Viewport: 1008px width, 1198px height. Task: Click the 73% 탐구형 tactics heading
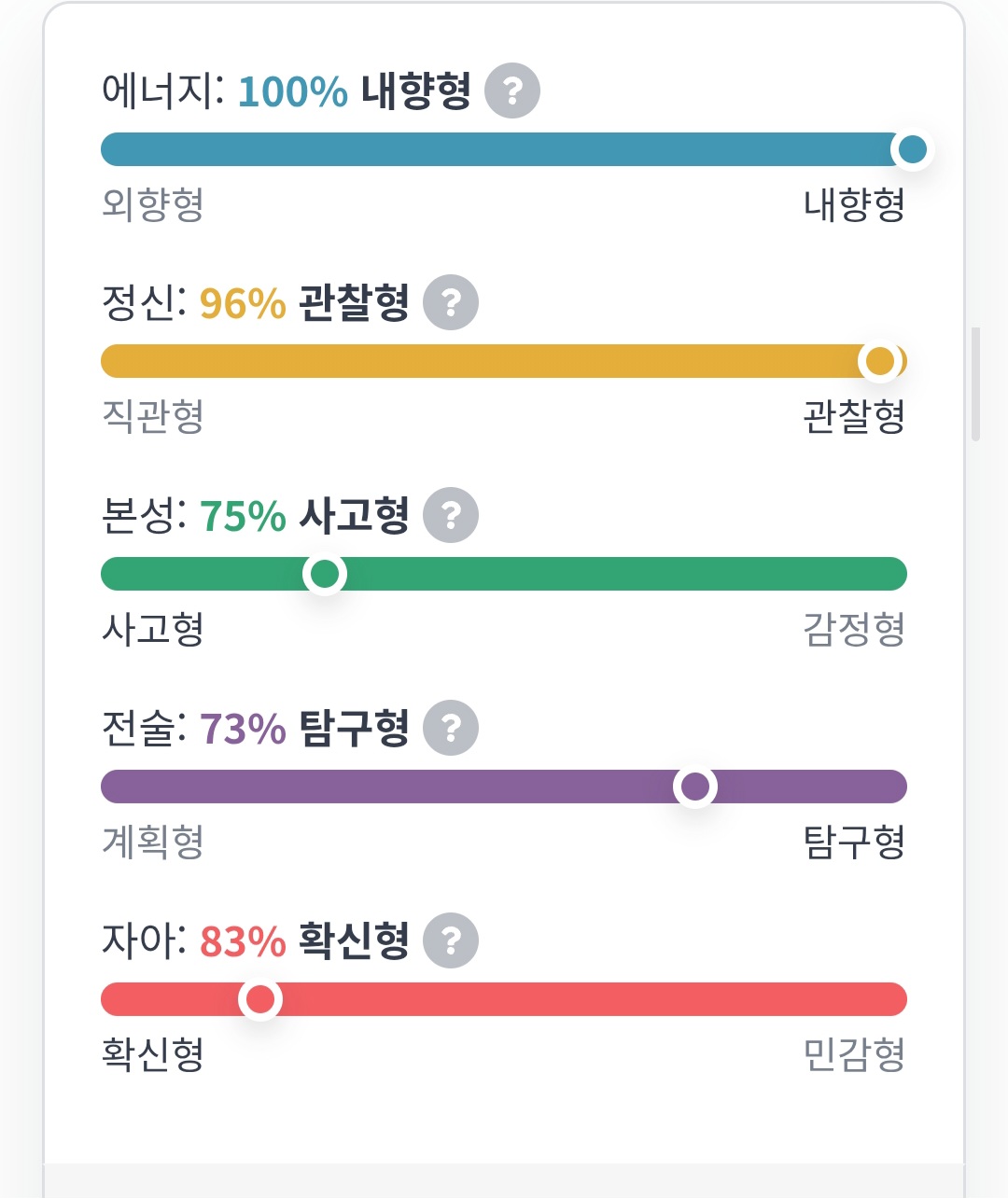[304, 729]
